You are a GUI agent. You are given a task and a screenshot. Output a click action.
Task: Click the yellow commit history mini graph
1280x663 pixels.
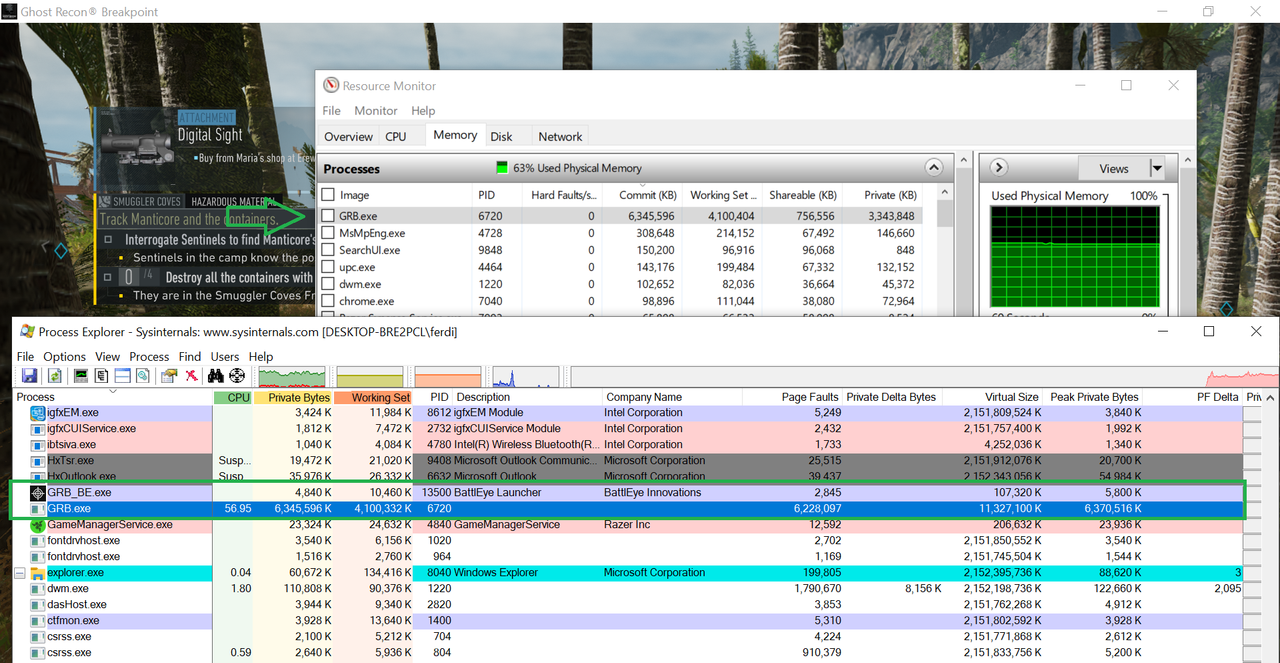click(370, 377)
